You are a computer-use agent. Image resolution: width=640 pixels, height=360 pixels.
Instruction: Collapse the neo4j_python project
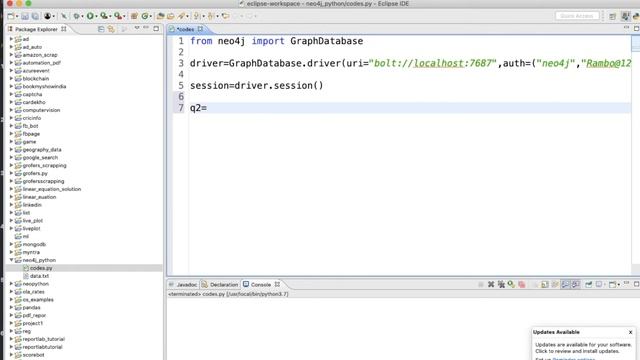point(11,260)
